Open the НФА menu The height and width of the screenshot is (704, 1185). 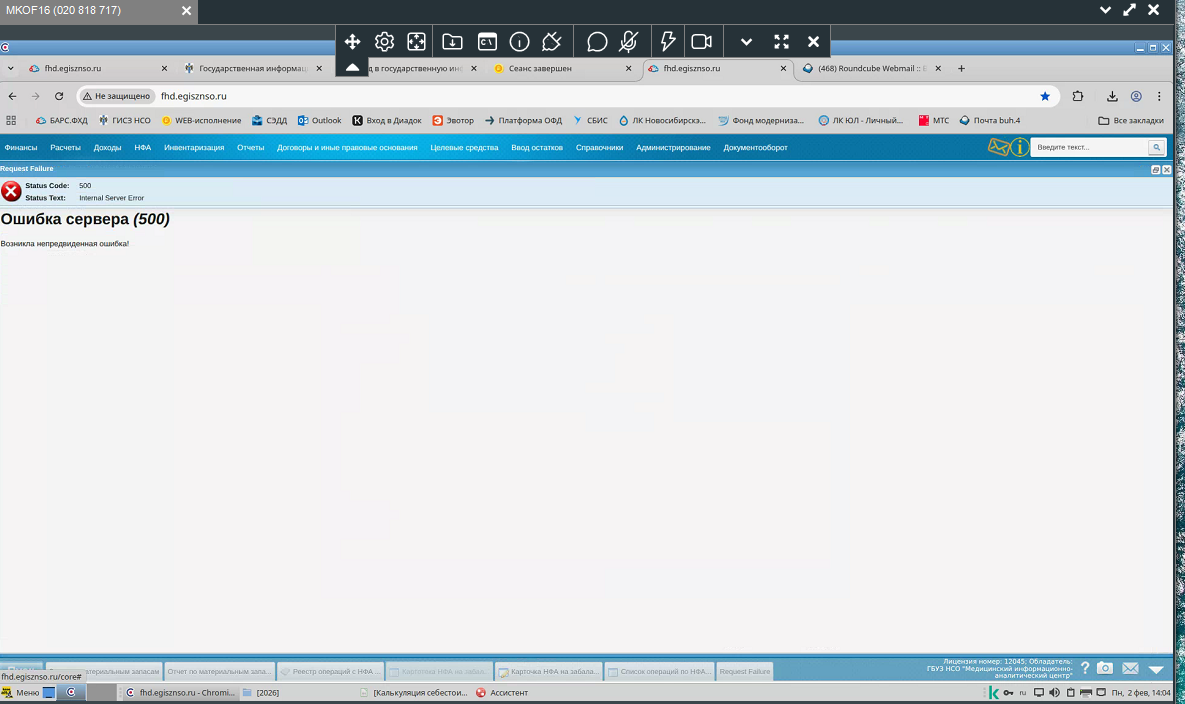(143, 147)
